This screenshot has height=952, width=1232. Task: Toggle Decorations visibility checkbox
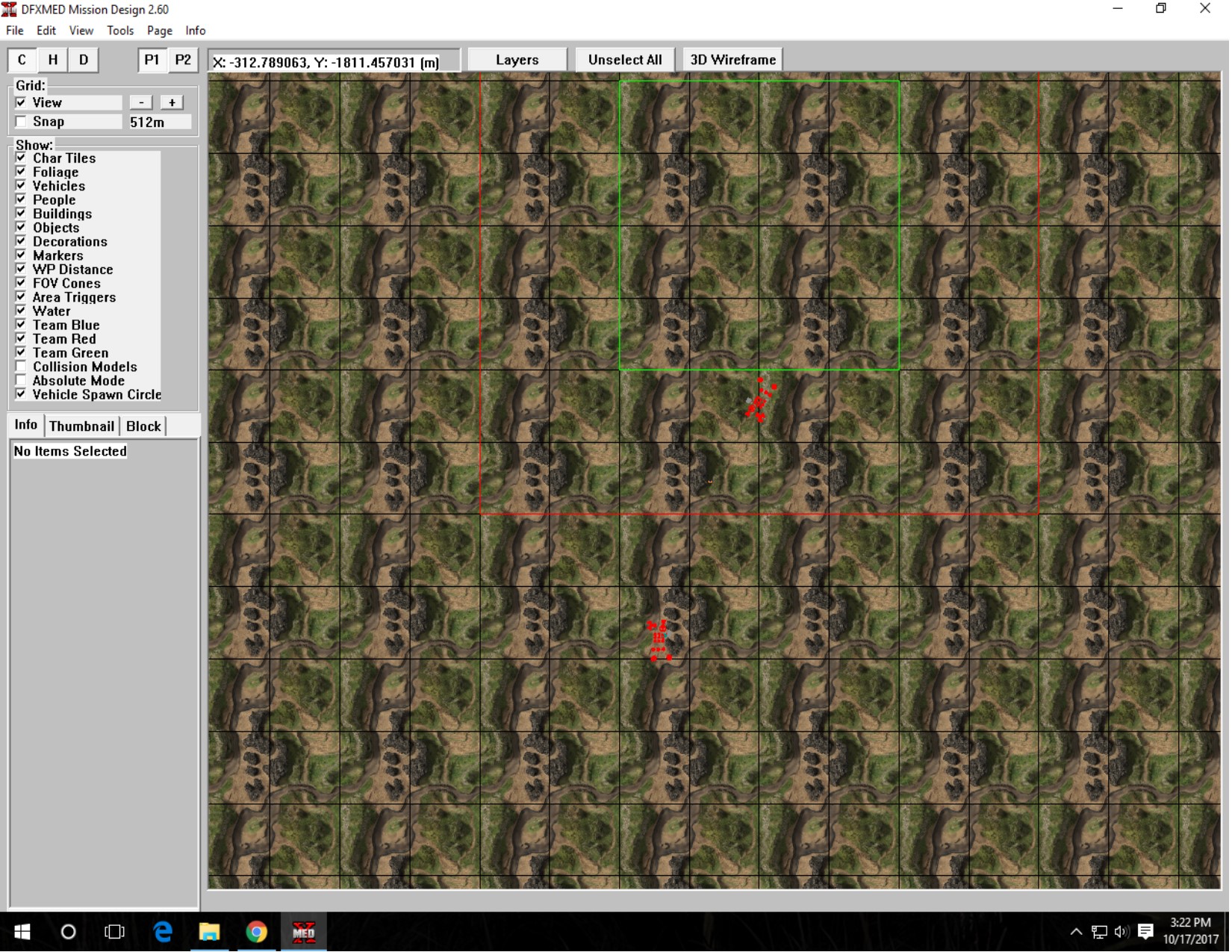pos(21,241)
